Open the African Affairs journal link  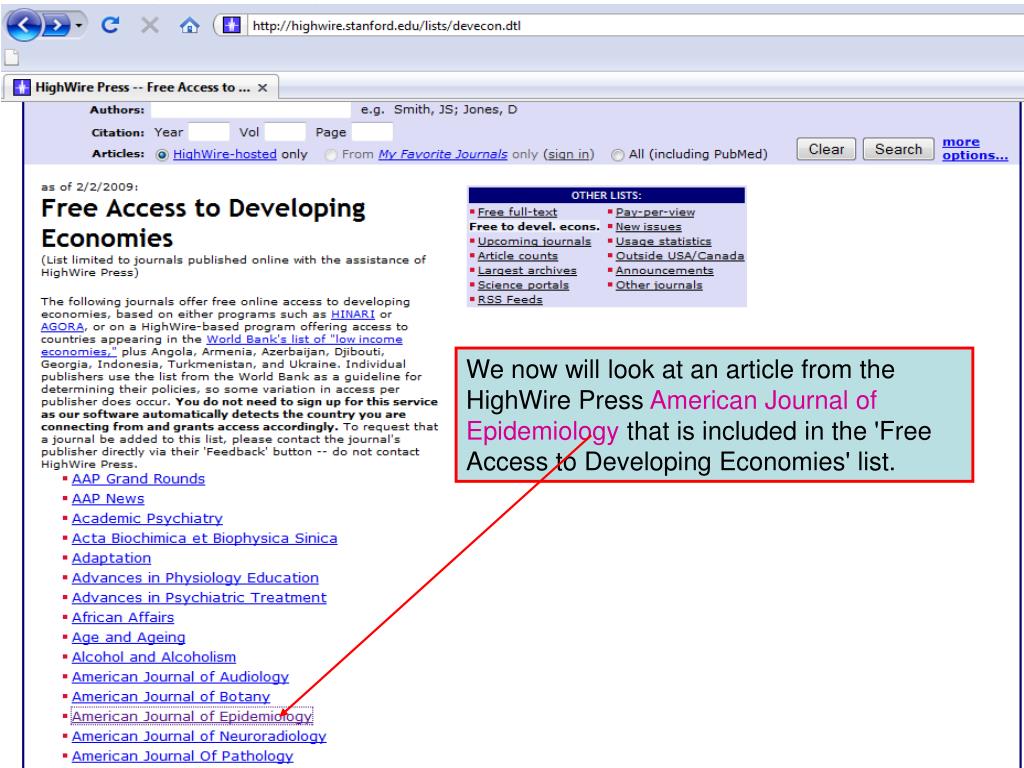click(123, 618)
